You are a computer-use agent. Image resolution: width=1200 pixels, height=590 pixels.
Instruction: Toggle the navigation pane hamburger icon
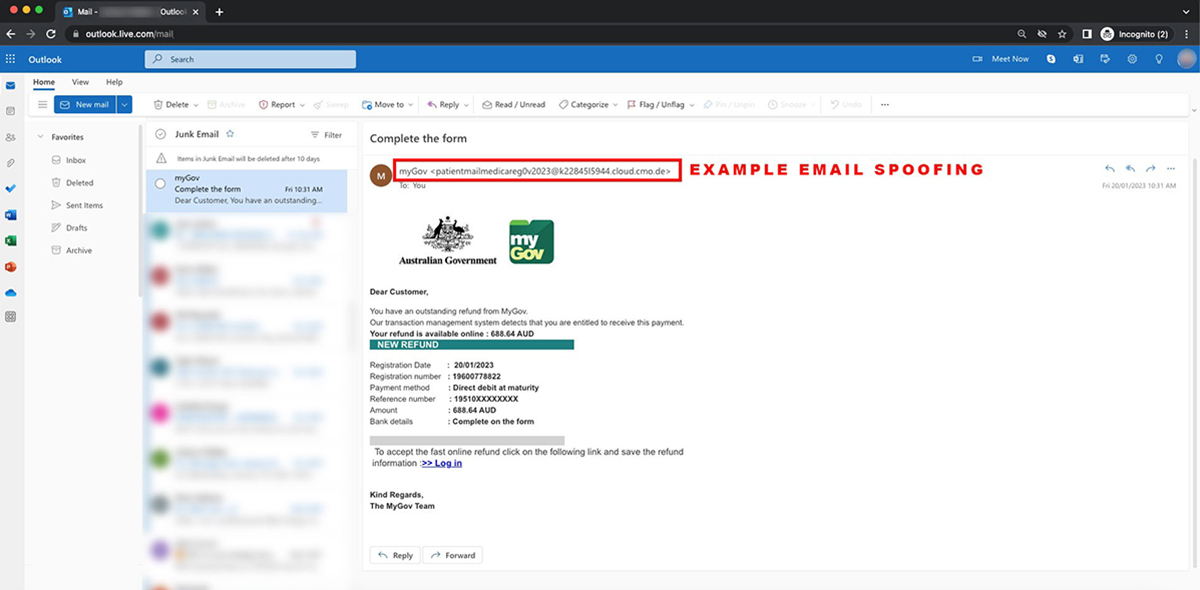[42, 104]
